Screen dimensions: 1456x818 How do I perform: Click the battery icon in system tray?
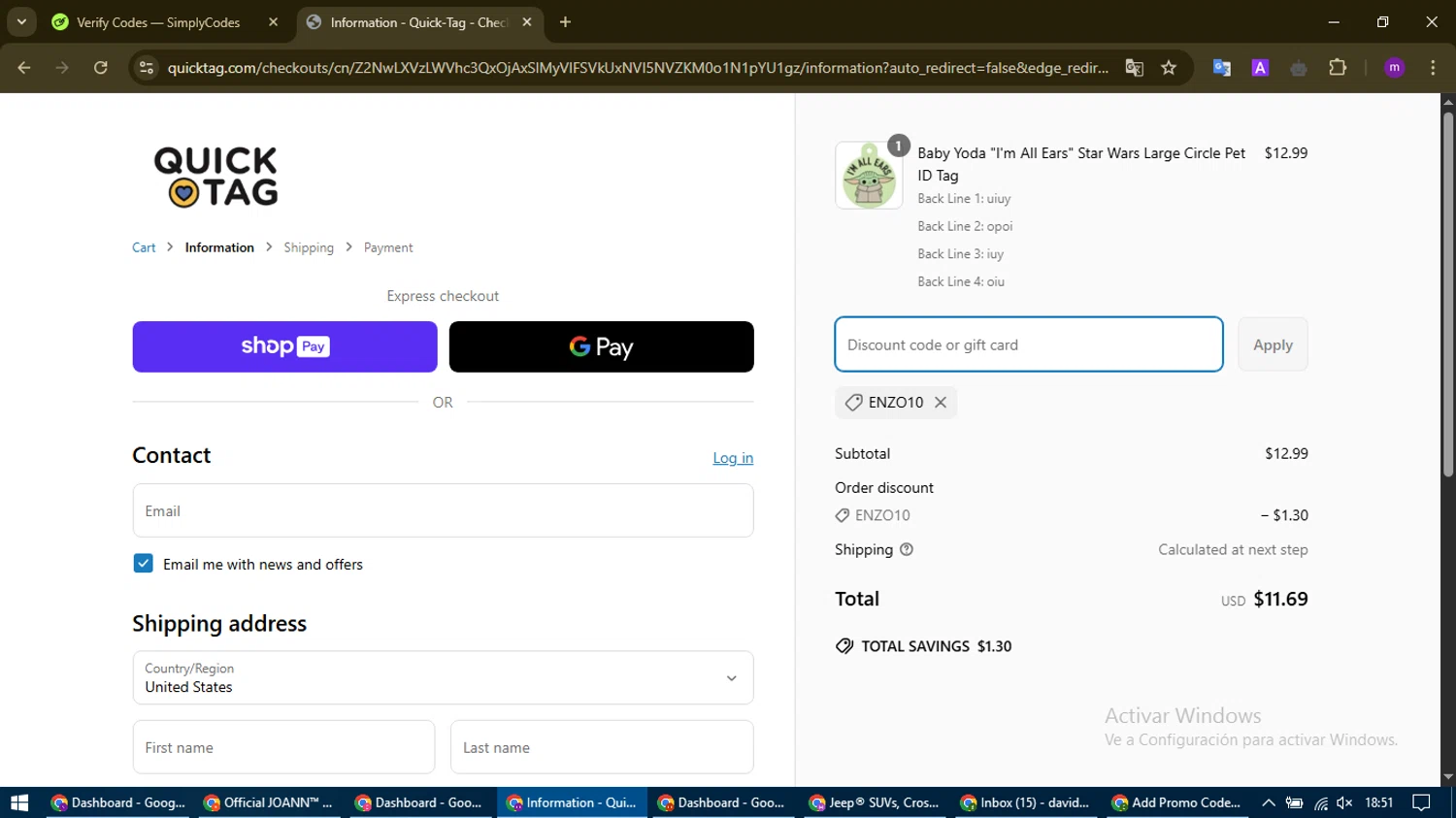pyautogui.click(x=1294, y=802)
